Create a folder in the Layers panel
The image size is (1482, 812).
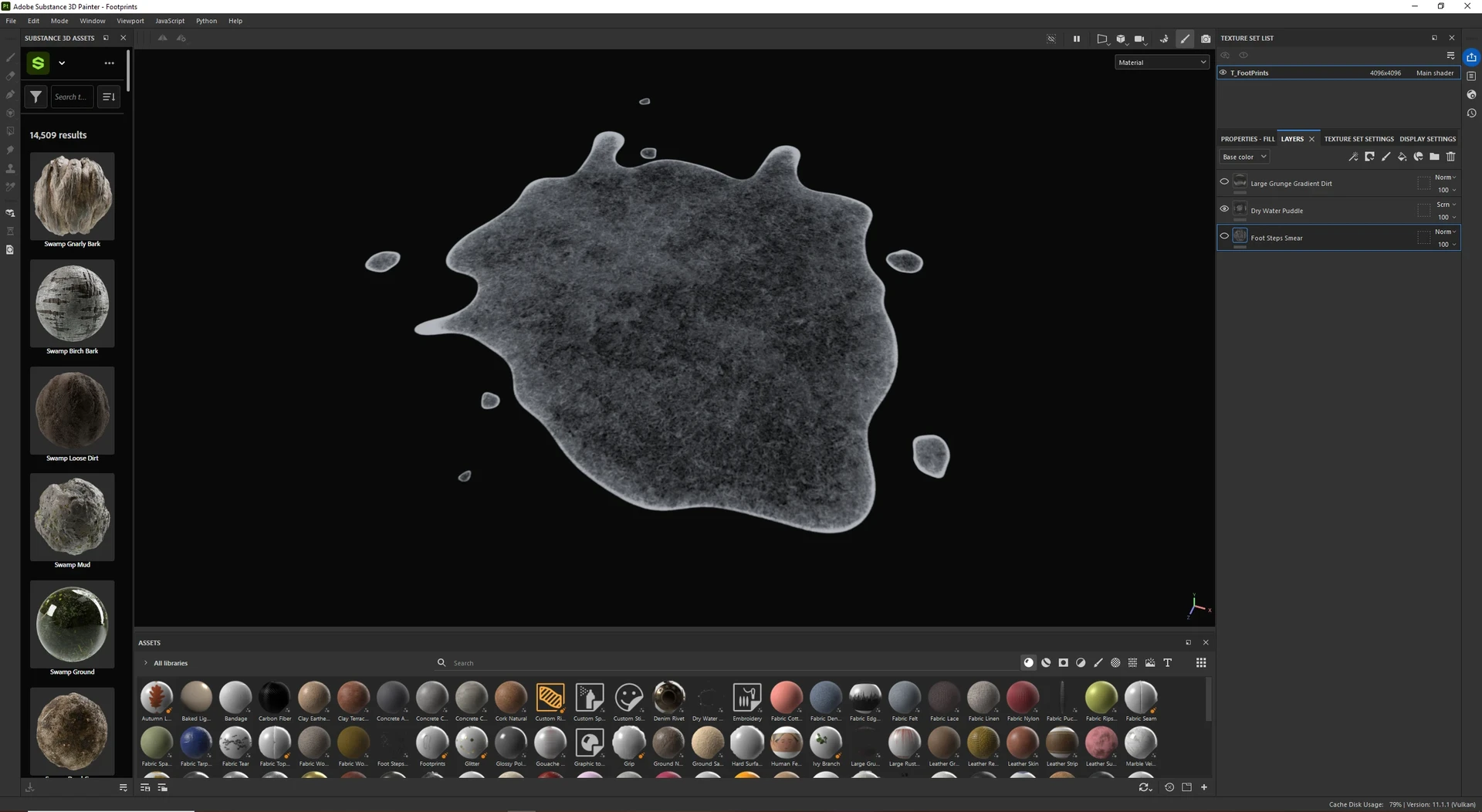click(1434, 157)
